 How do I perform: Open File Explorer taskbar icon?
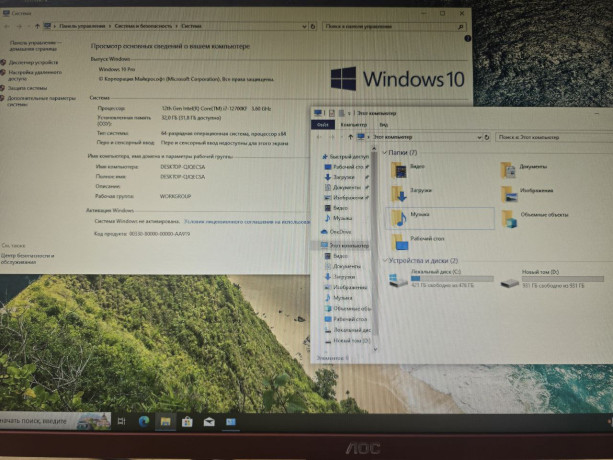(x=165, y=422)
